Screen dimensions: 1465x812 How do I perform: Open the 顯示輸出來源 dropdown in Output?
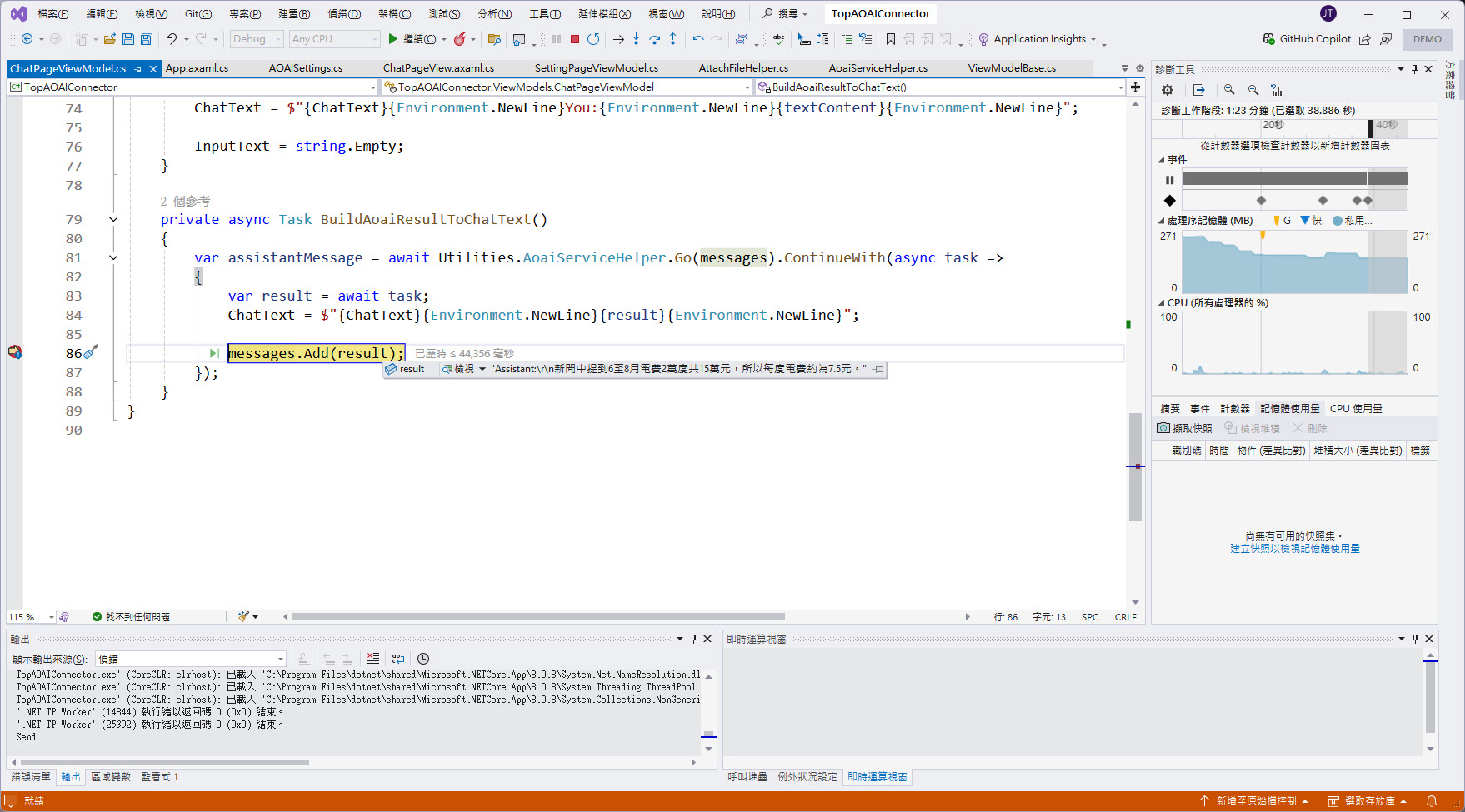[x=191, y=659]
